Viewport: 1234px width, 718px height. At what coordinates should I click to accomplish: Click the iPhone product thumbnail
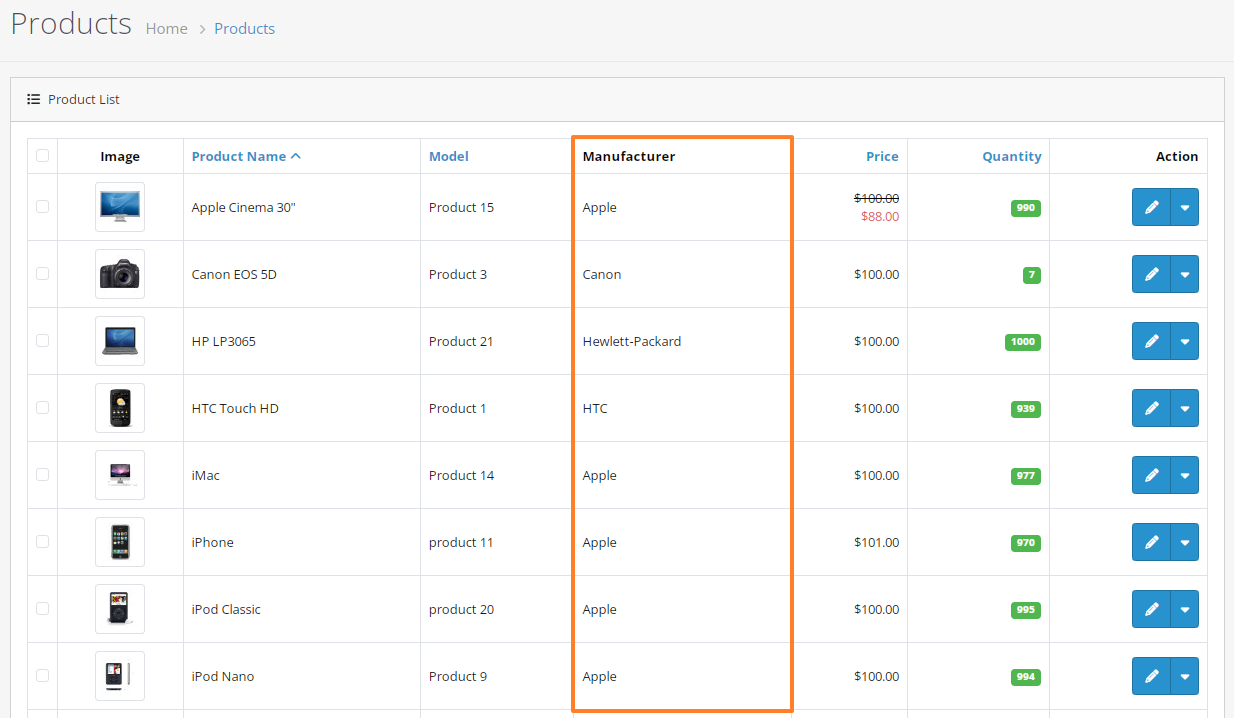[120, 542]
